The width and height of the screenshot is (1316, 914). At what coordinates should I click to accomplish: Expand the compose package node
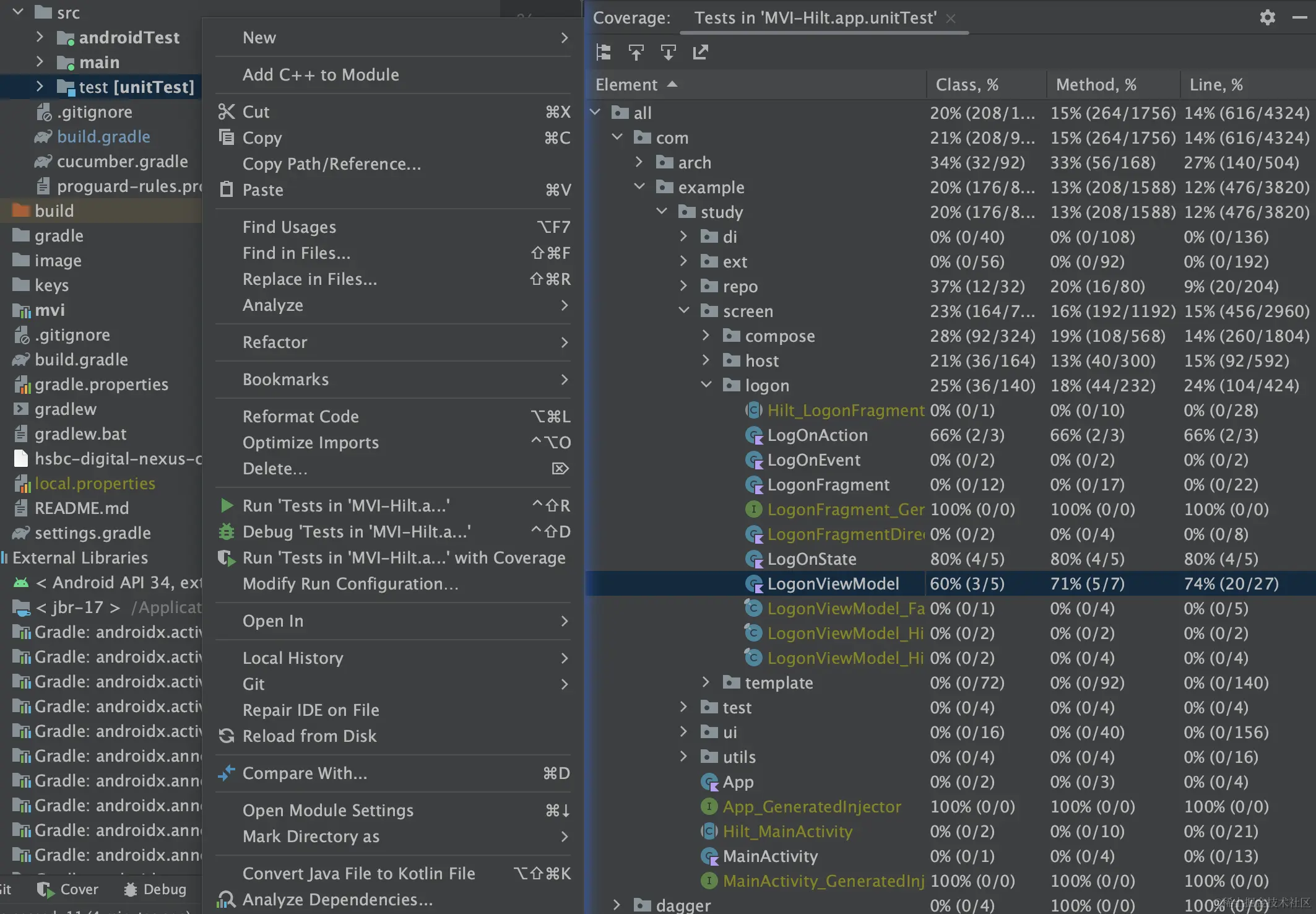coord(706,336)
